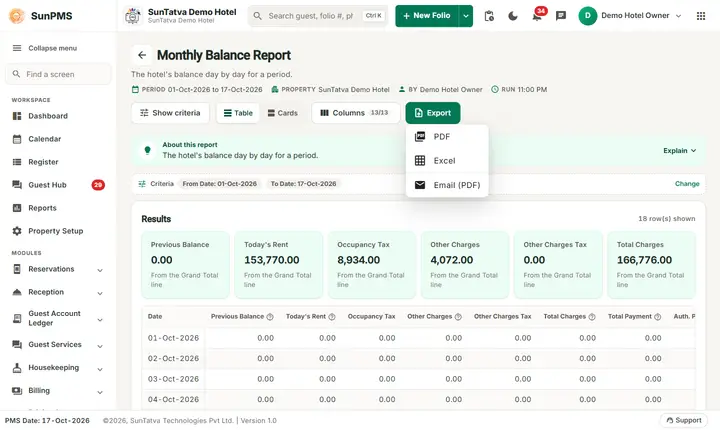Expand the Housekeeping module chevron
This screenshot has width=720, height=430.
100,369
